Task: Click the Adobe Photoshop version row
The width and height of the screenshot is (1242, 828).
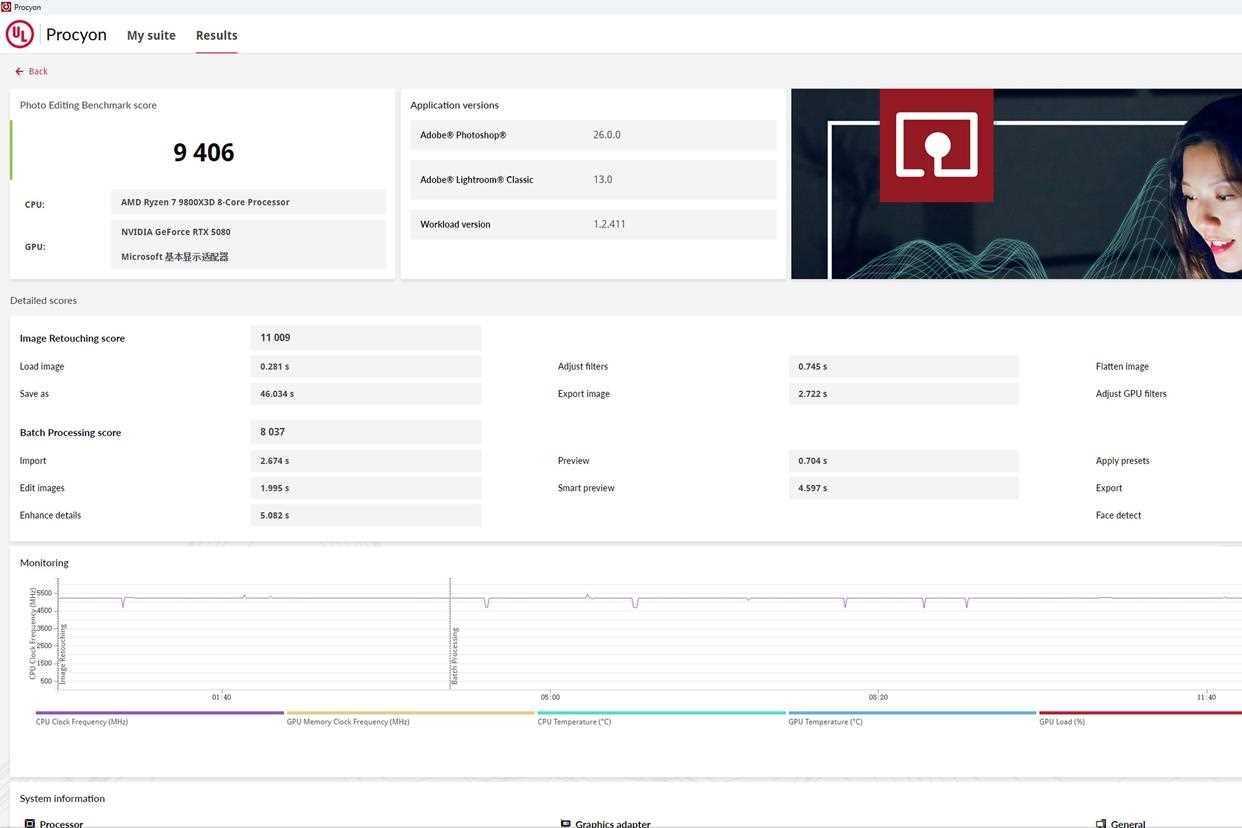Action: pyautogui.click(x=592, y=135)
